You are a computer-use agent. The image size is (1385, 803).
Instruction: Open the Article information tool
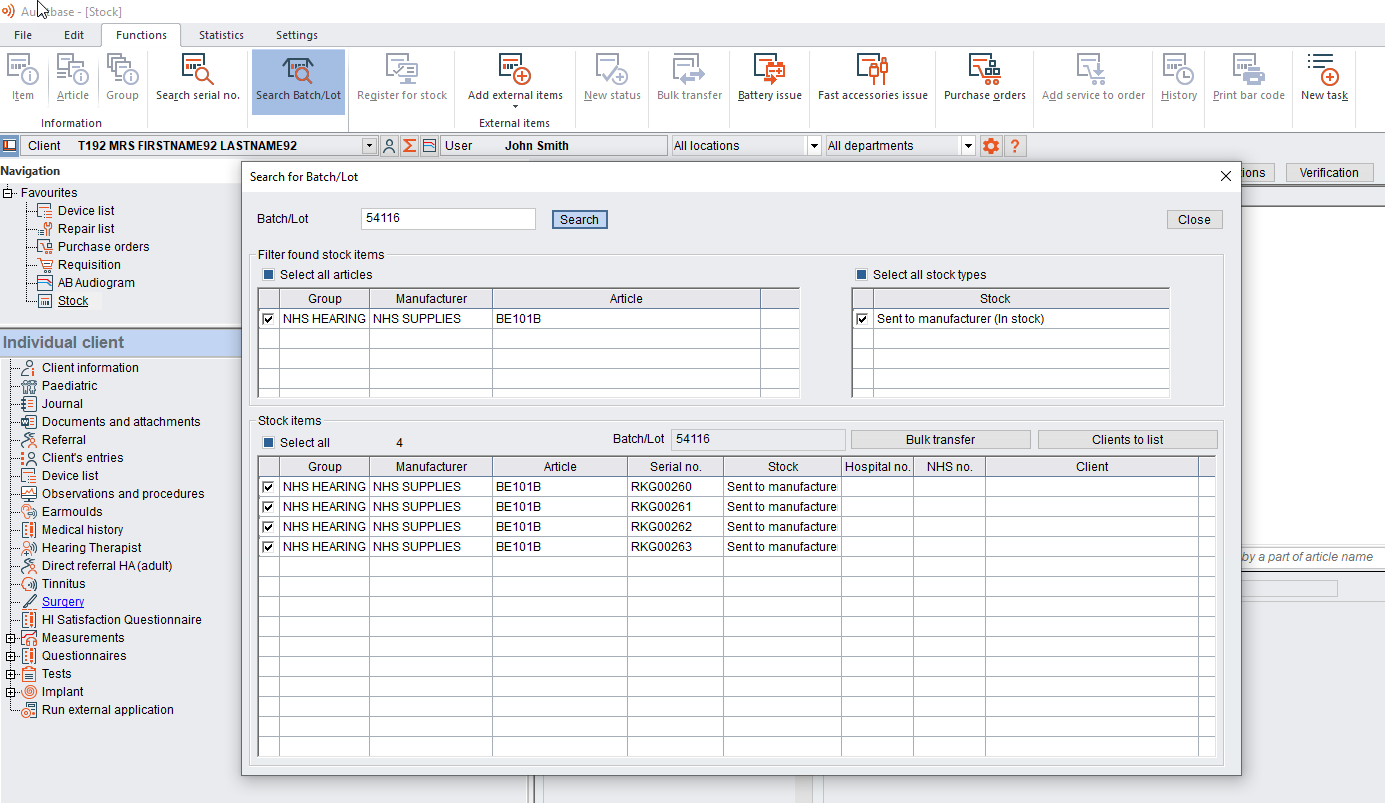point(72,78)
